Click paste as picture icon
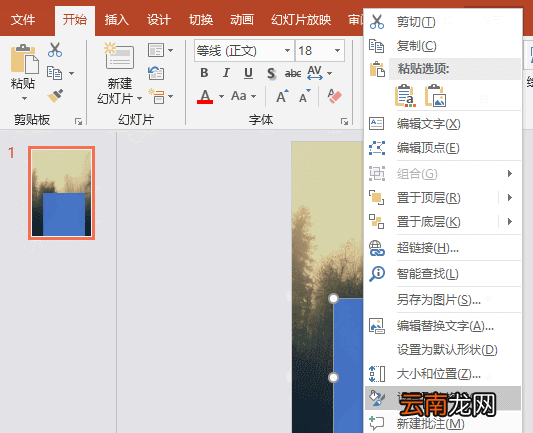This screenshot has height=433, width=533. pos(435,96)
